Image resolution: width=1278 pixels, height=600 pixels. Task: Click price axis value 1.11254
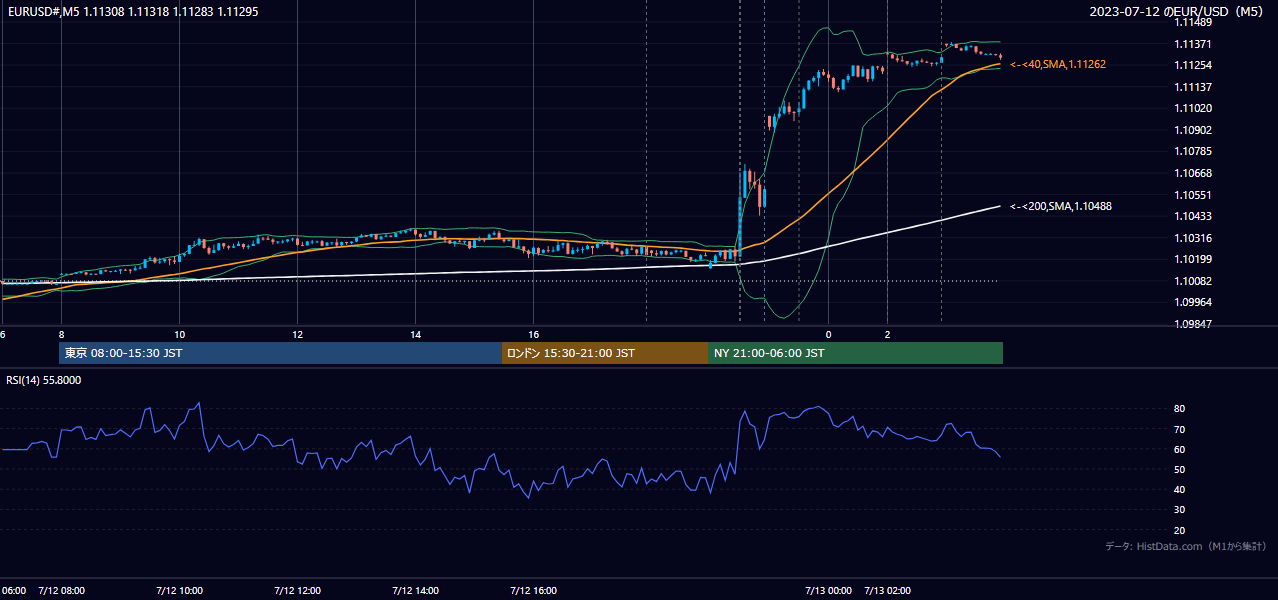pyautogui.click(x=1193, y=65)
